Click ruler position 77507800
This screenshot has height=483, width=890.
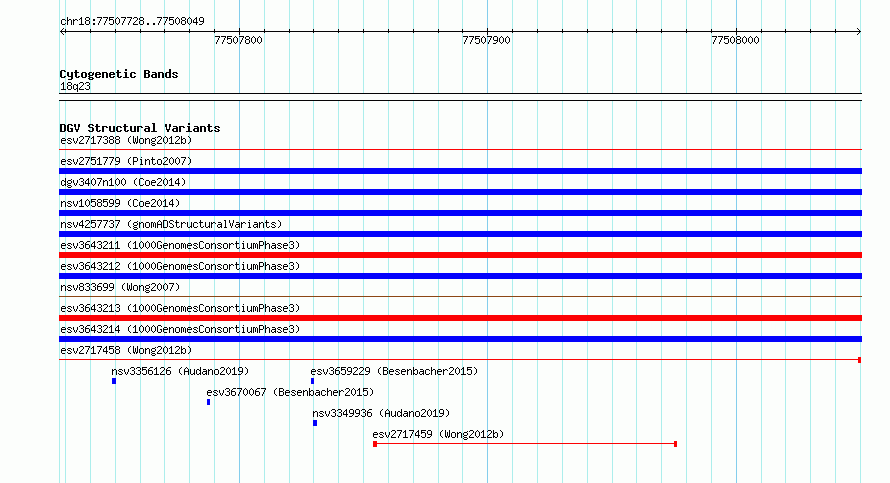(x=238, y=40)
